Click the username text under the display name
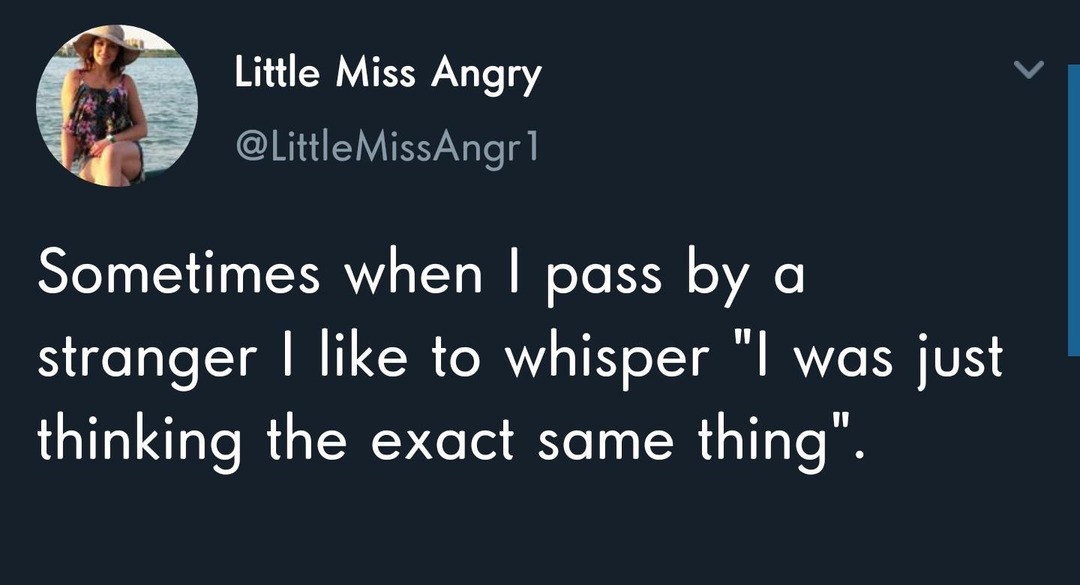 click(385, 148)
